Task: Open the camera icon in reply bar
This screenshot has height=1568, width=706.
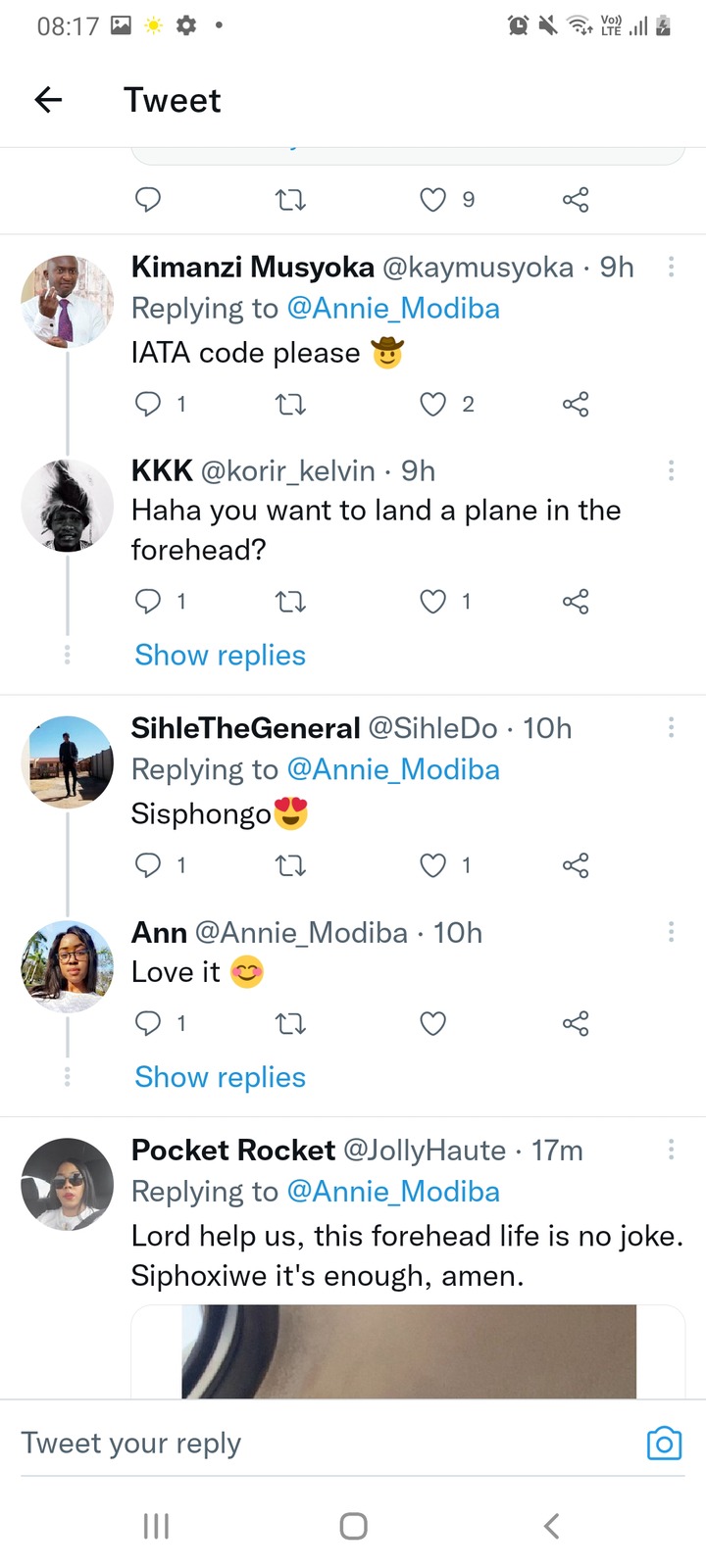Action: click(x=664, y=1443)
